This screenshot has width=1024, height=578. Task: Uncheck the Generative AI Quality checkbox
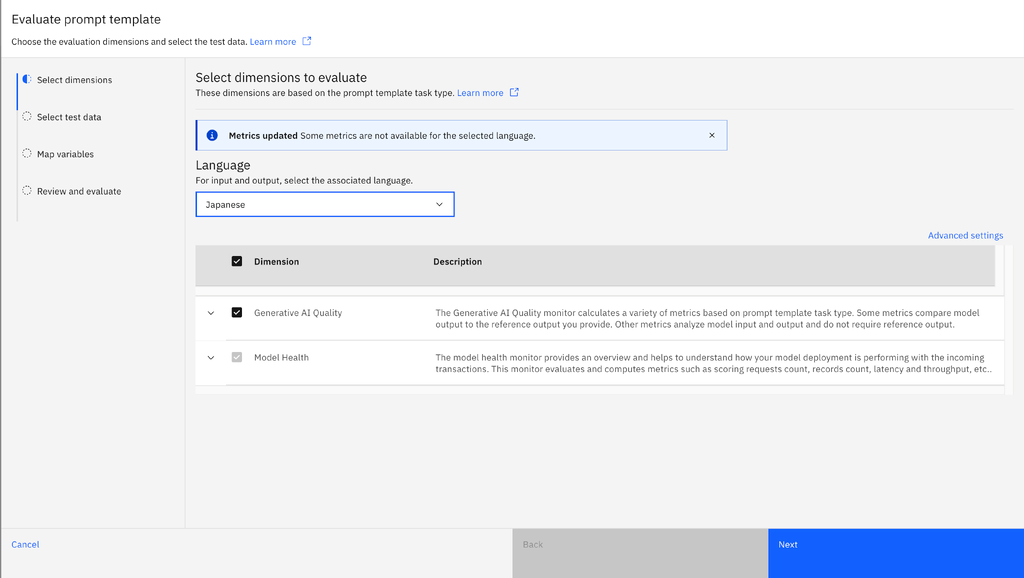(237, 313)
